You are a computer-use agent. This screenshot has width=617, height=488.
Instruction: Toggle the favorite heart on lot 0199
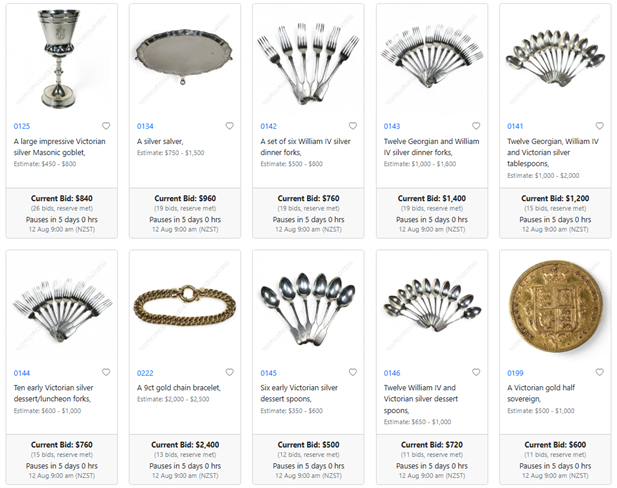(x=599, y=372)
